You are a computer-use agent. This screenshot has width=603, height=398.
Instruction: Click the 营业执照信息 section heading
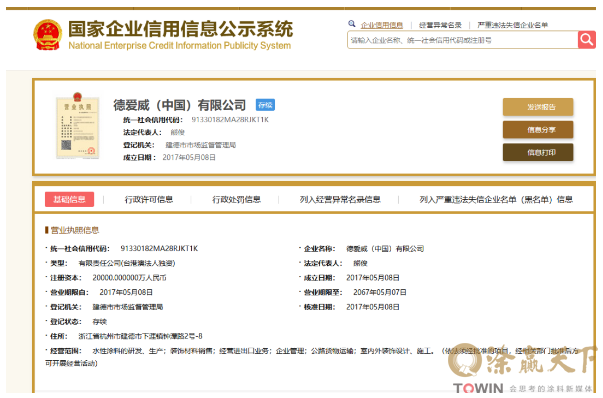[75, 230]
